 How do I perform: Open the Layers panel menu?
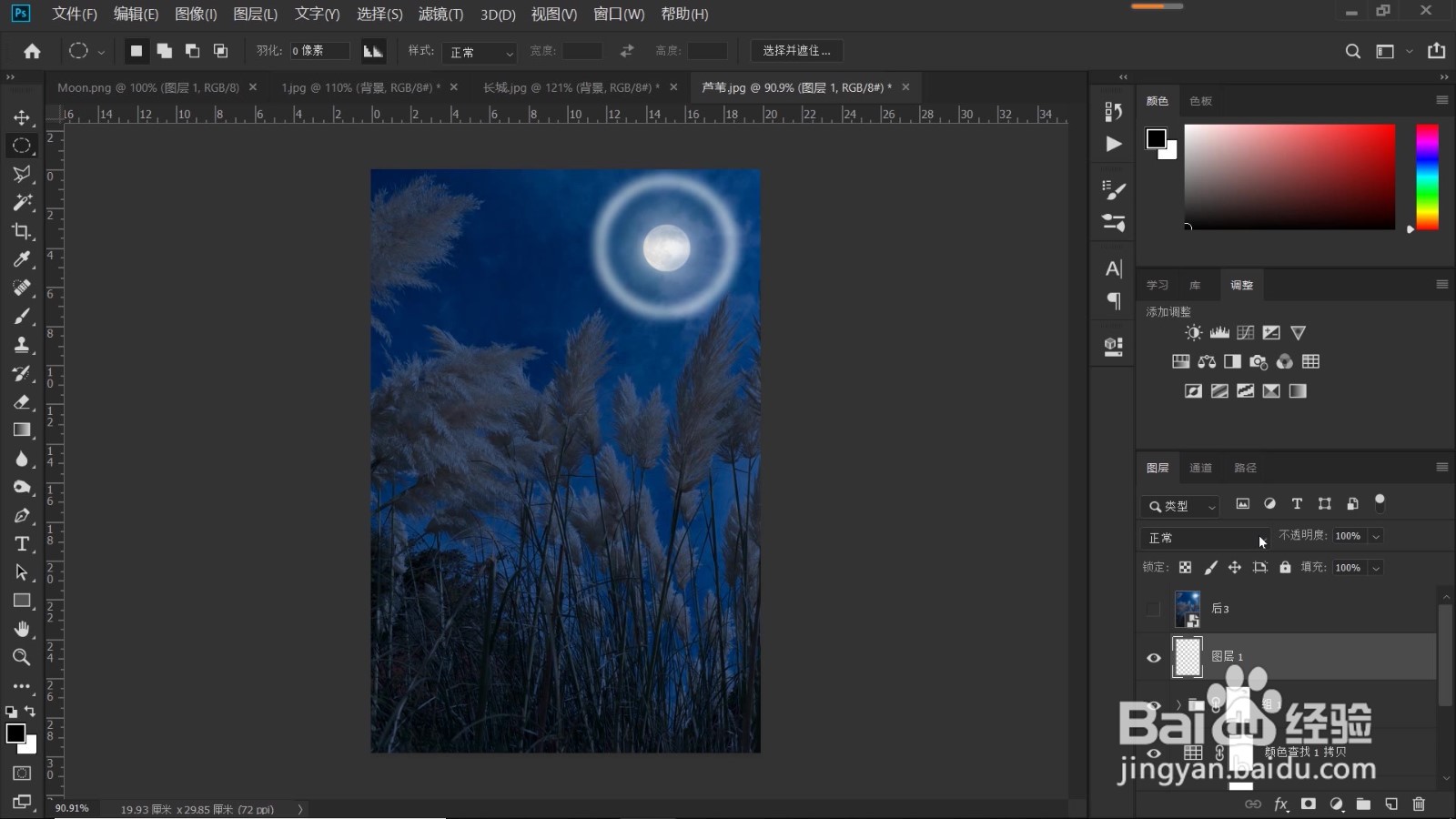tap(1442, 467)
